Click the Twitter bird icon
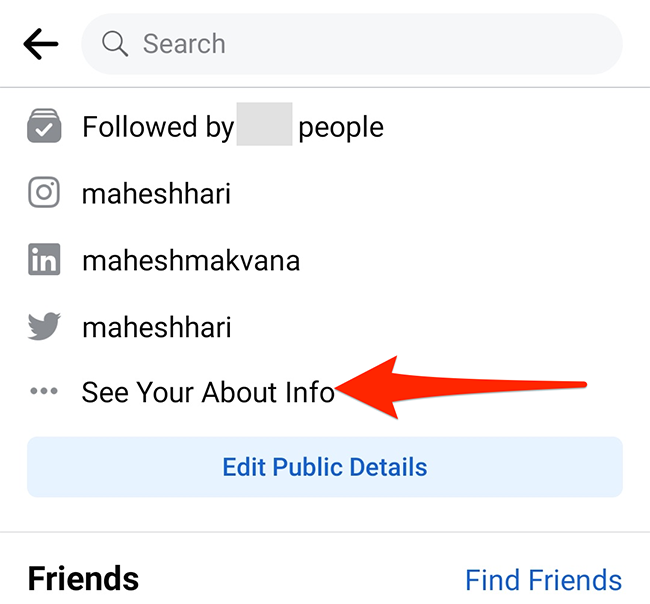 click(44, 326)
